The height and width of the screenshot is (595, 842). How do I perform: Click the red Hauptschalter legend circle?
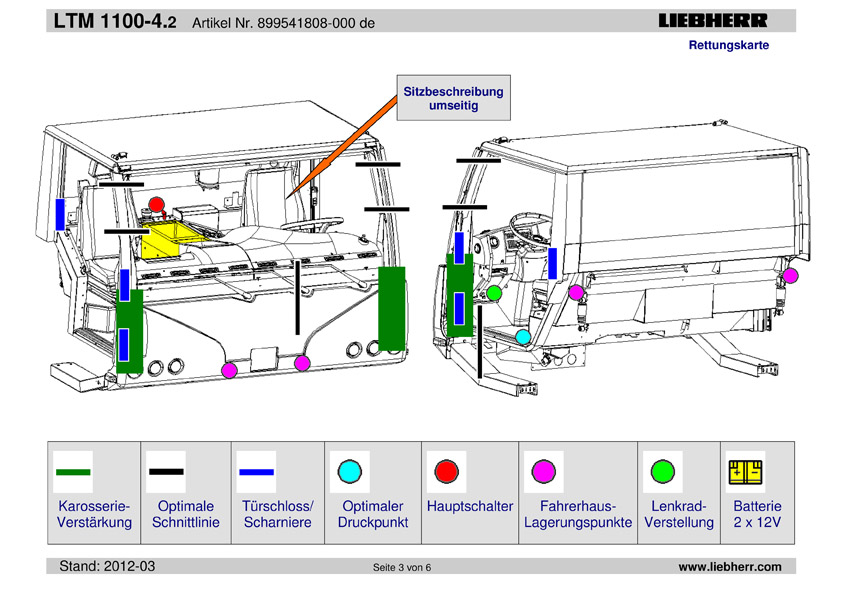coord(446,471)
